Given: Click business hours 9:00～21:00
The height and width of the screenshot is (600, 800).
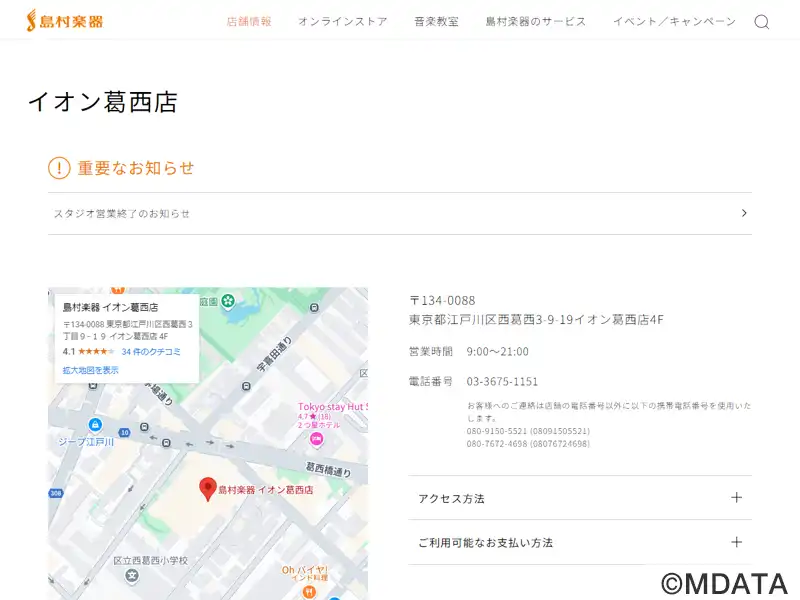Looking at the screenshot, I should (497, 352).
